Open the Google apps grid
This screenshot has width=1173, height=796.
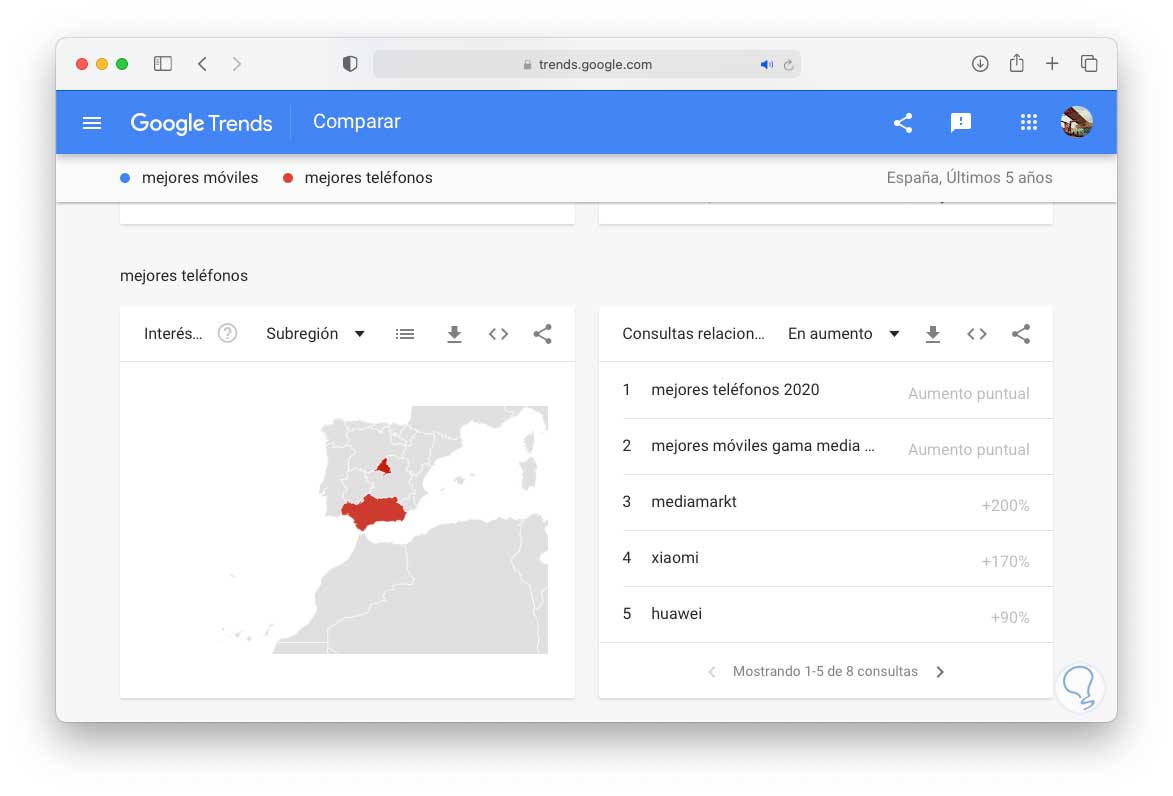click(x=1028, y=123)
